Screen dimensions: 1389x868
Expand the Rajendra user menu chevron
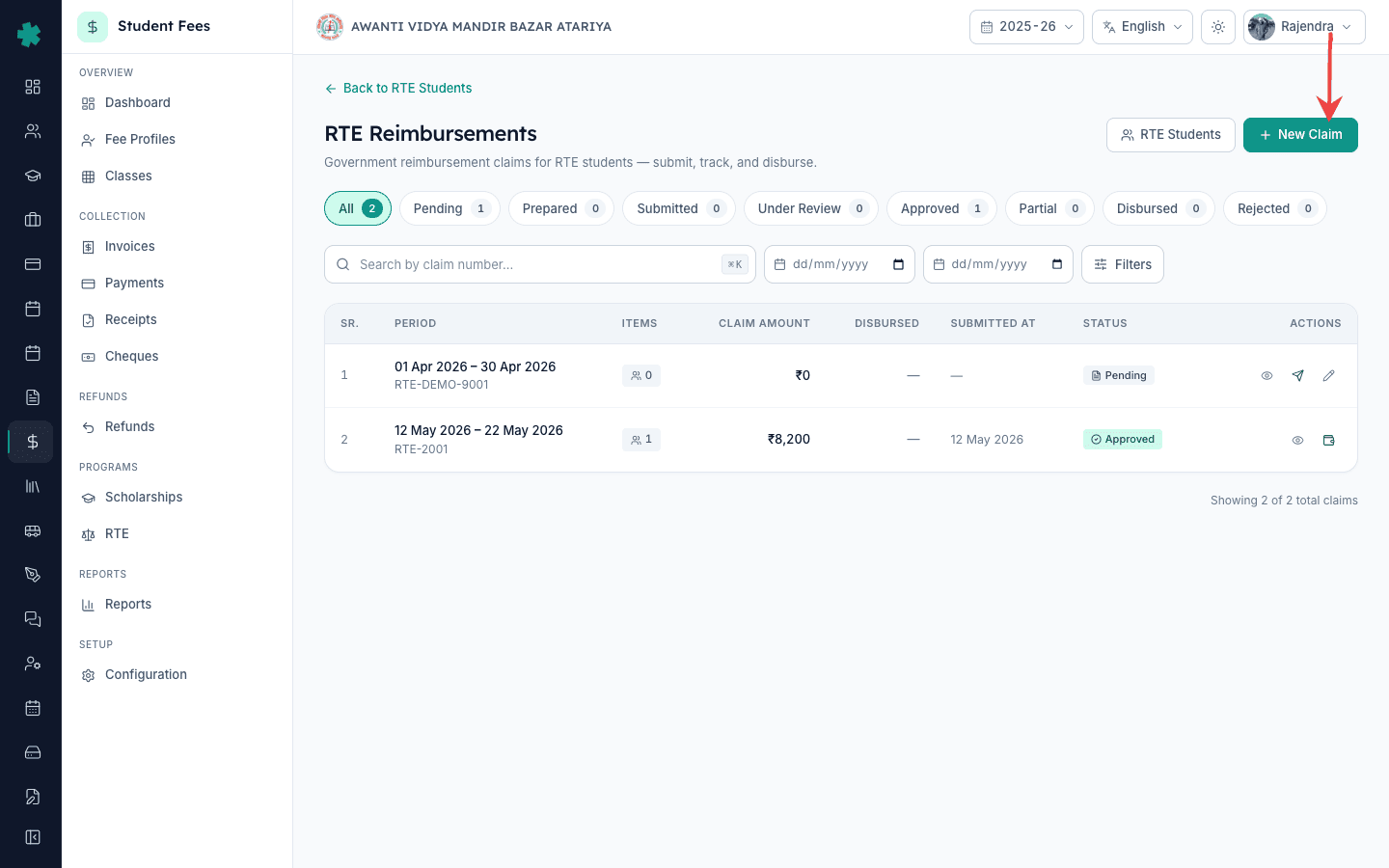pyautogui.click(x=1347, y=27)
